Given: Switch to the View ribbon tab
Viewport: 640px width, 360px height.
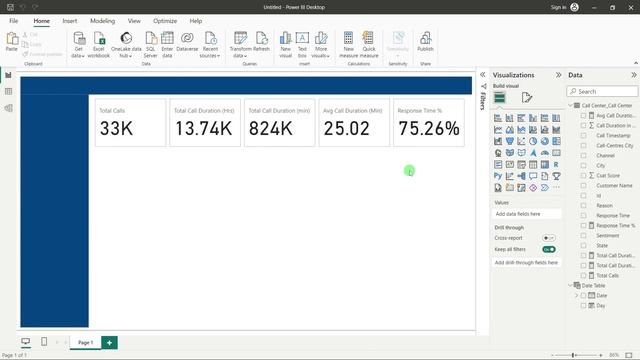Looking at the screenshot, I should point(134,21).
